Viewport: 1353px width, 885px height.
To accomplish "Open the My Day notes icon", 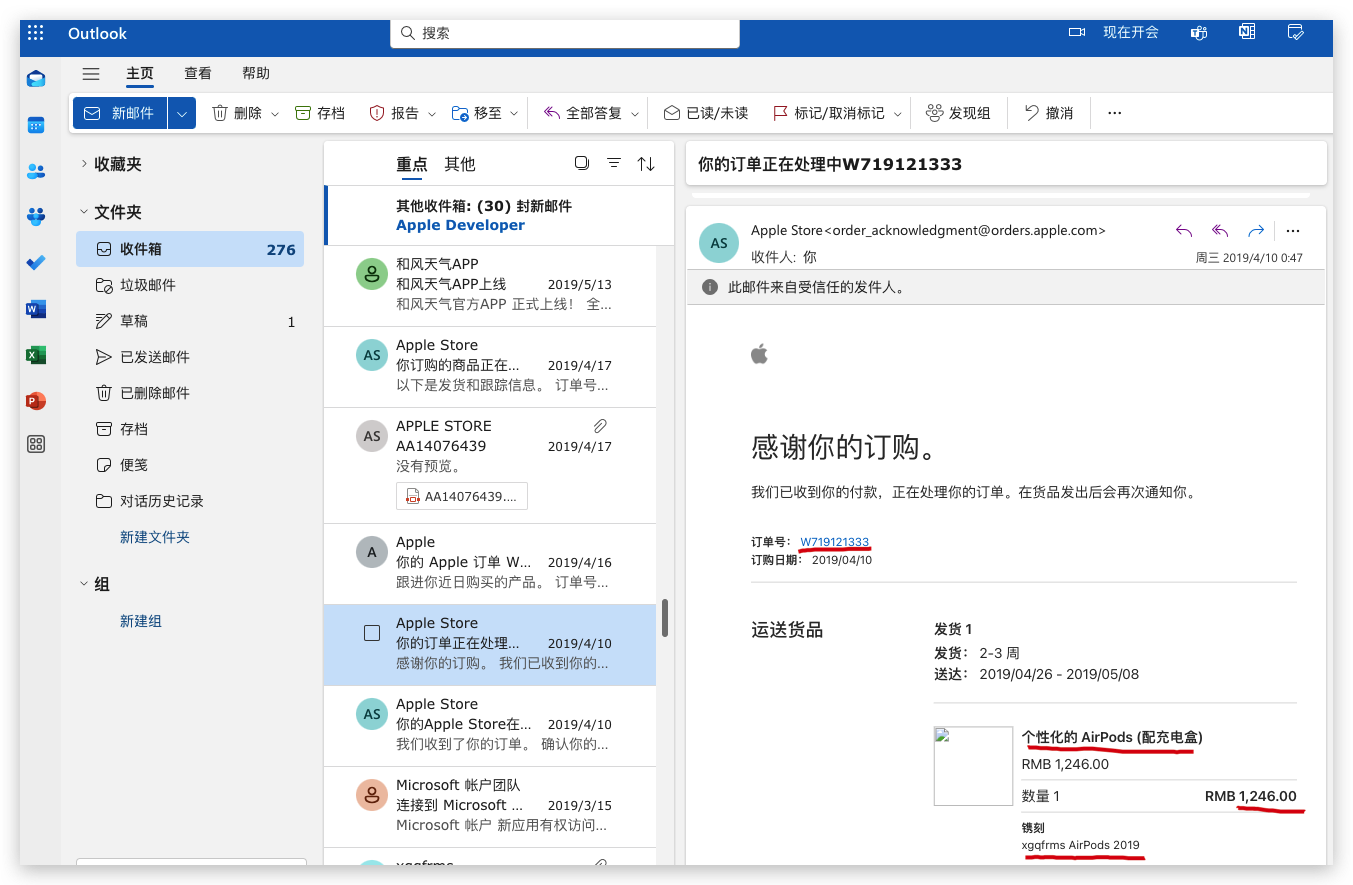I will (x=1296, y=32).
